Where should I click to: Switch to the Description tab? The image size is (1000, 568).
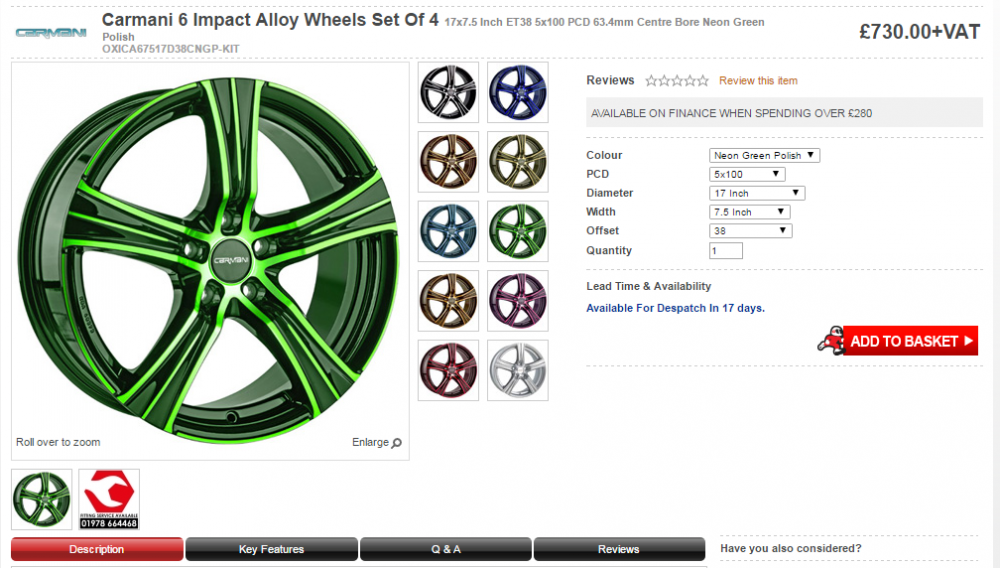(x=97, y=549)
